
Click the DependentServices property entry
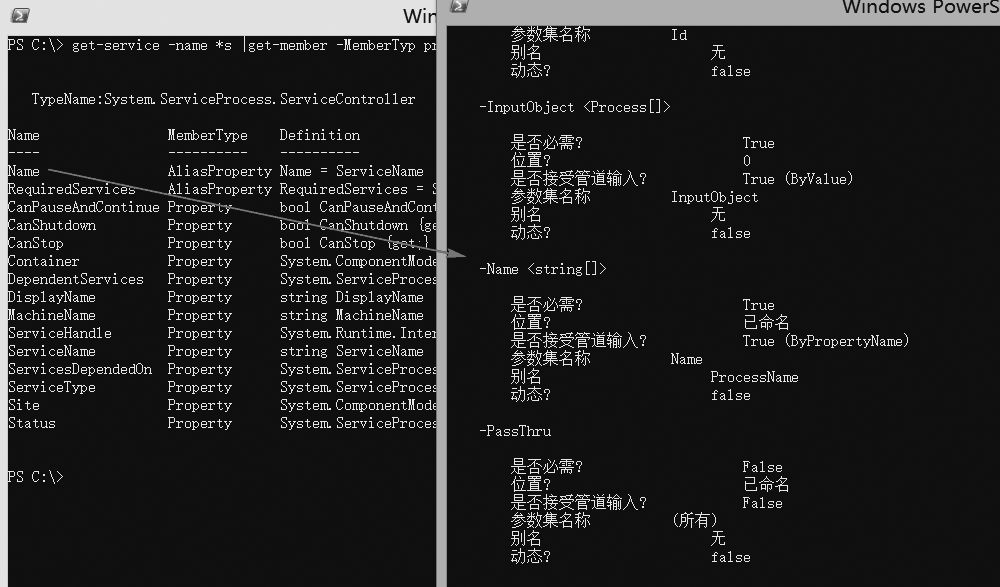tap(75, 279)
